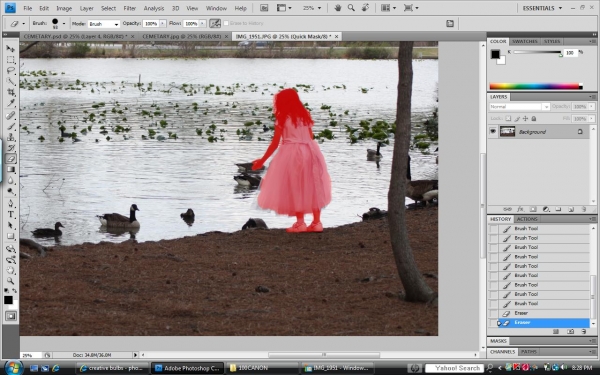600x375 pixels.
Task: Switch to the SWATCHES tab
Action: (x=525, y=41)
